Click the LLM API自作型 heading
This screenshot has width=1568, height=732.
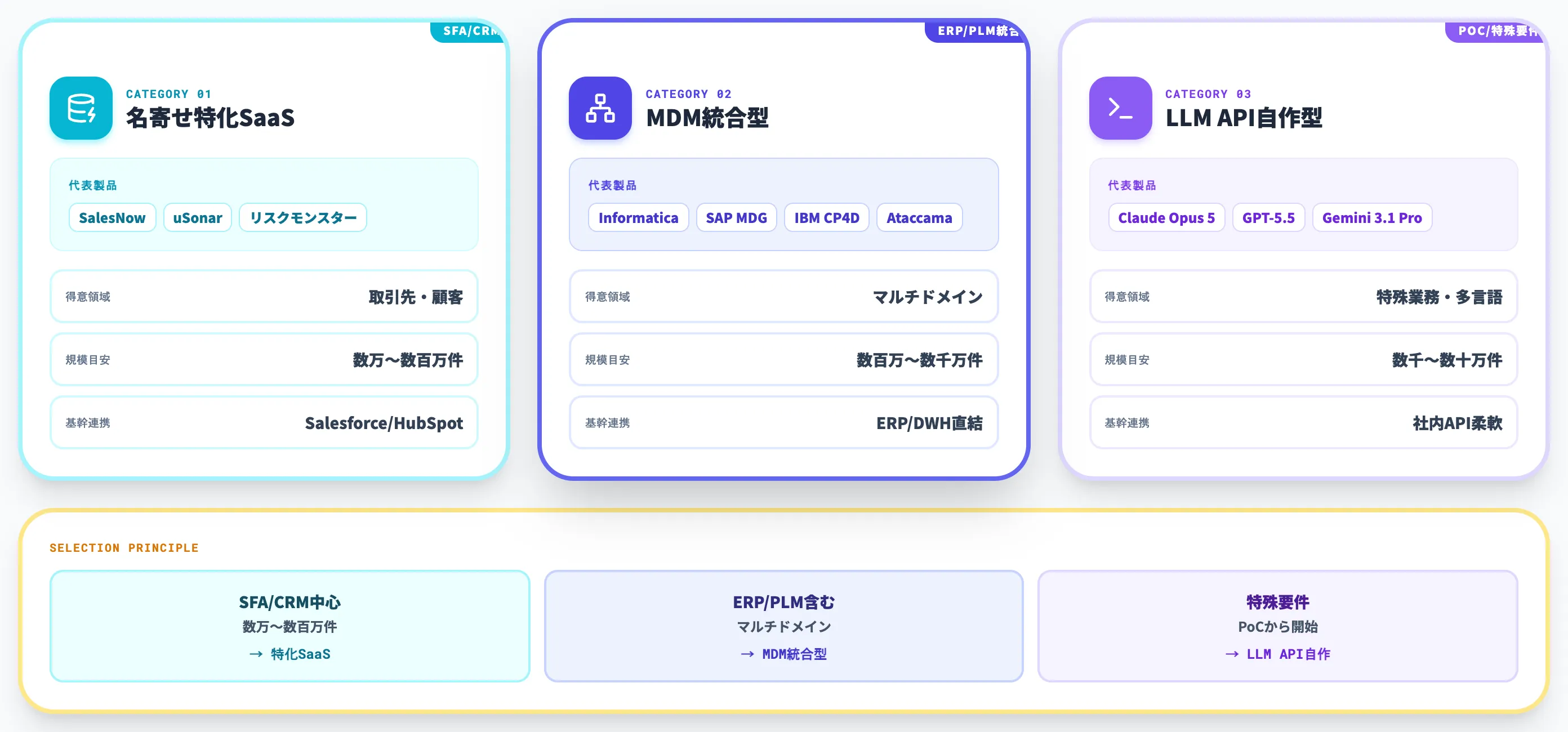(x=1244, y=118)
